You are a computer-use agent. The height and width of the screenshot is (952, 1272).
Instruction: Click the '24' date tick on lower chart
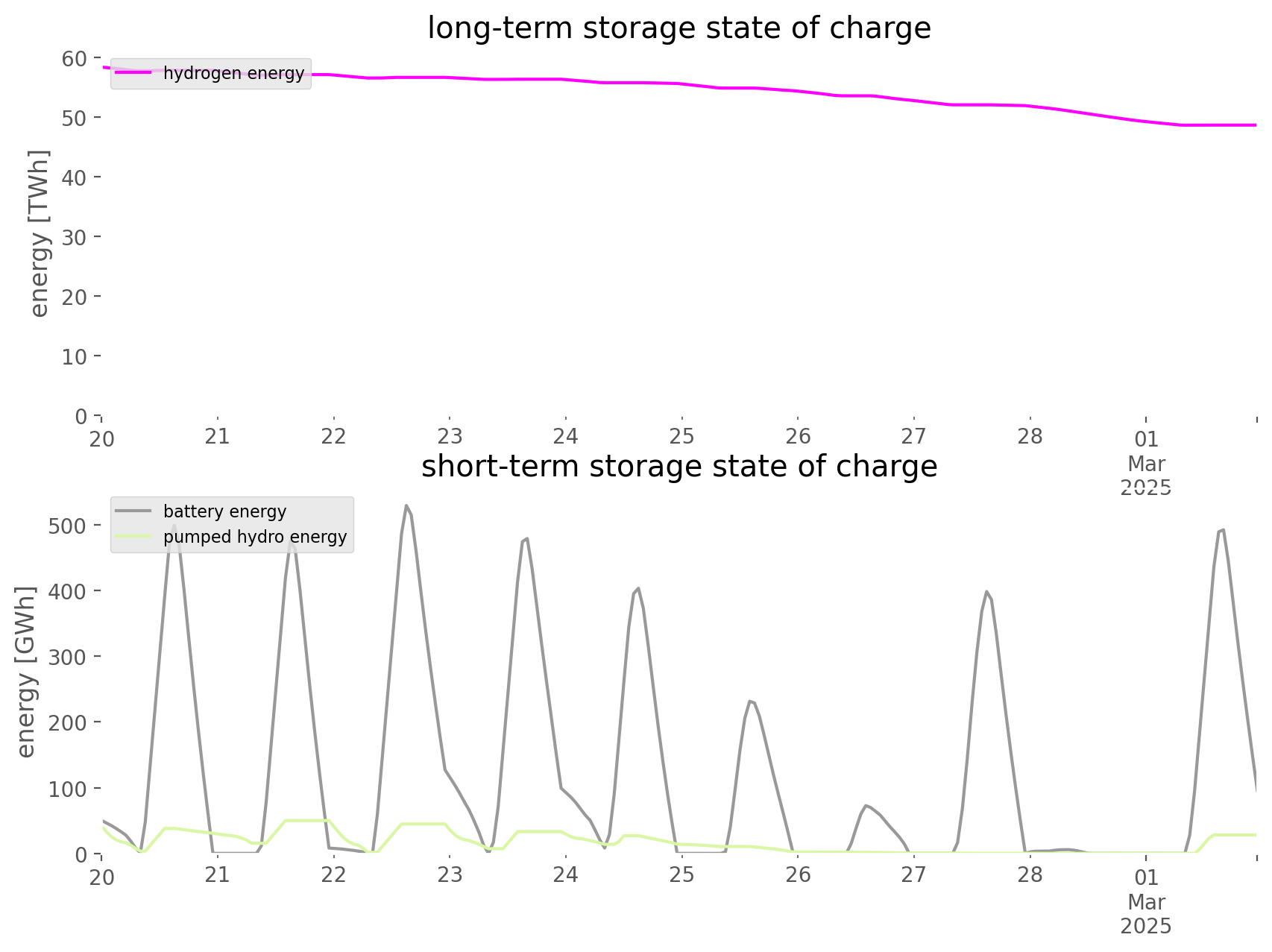coord(566,874)
